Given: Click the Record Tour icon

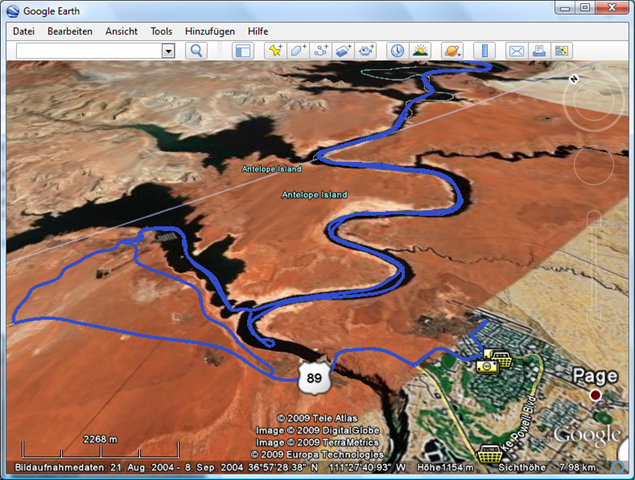Looking at the screenshot, I should click(x=367, y=50).
